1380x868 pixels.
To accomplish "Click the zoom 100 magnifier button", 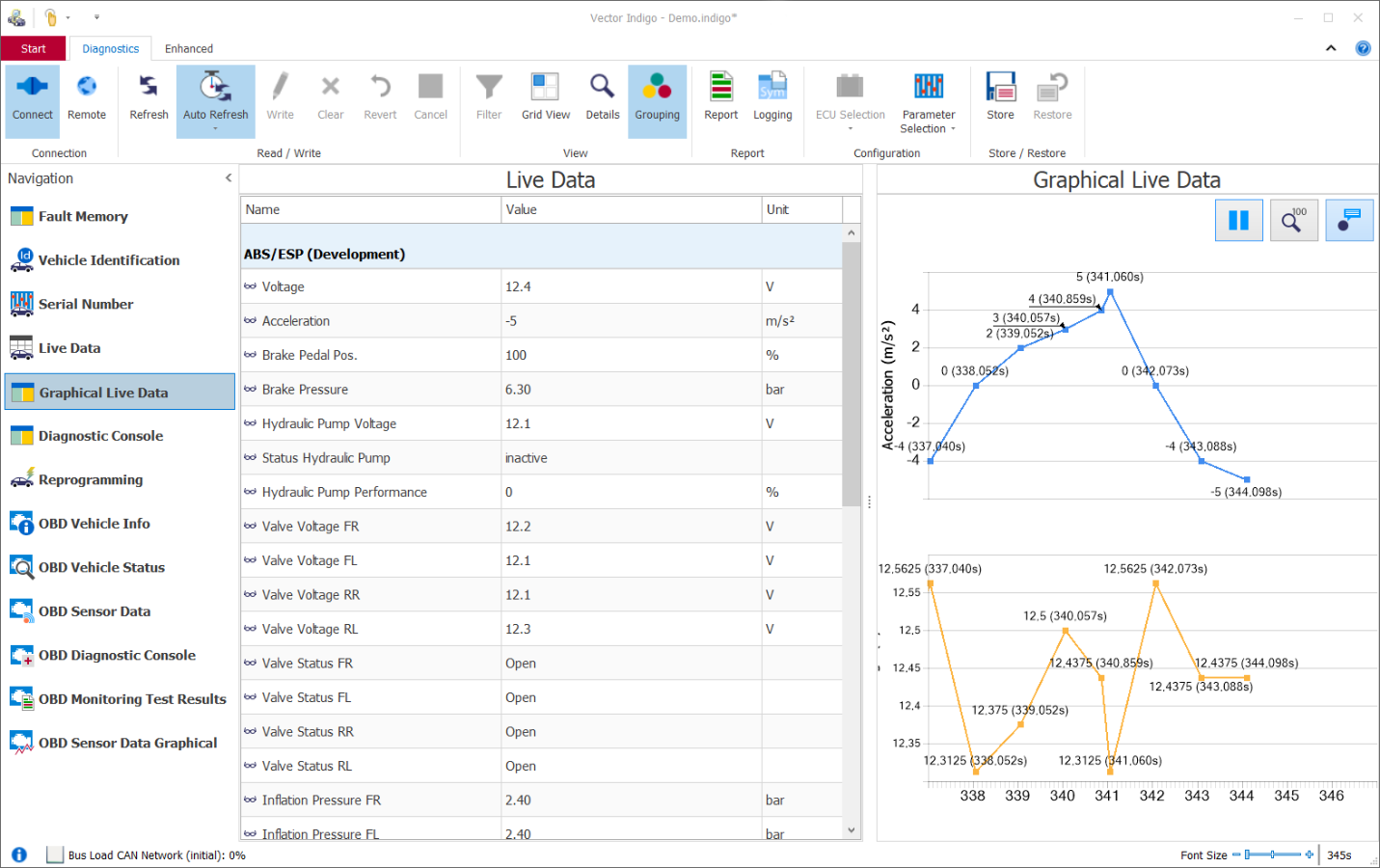I will pyautogui.click(x=1294, y=221).
